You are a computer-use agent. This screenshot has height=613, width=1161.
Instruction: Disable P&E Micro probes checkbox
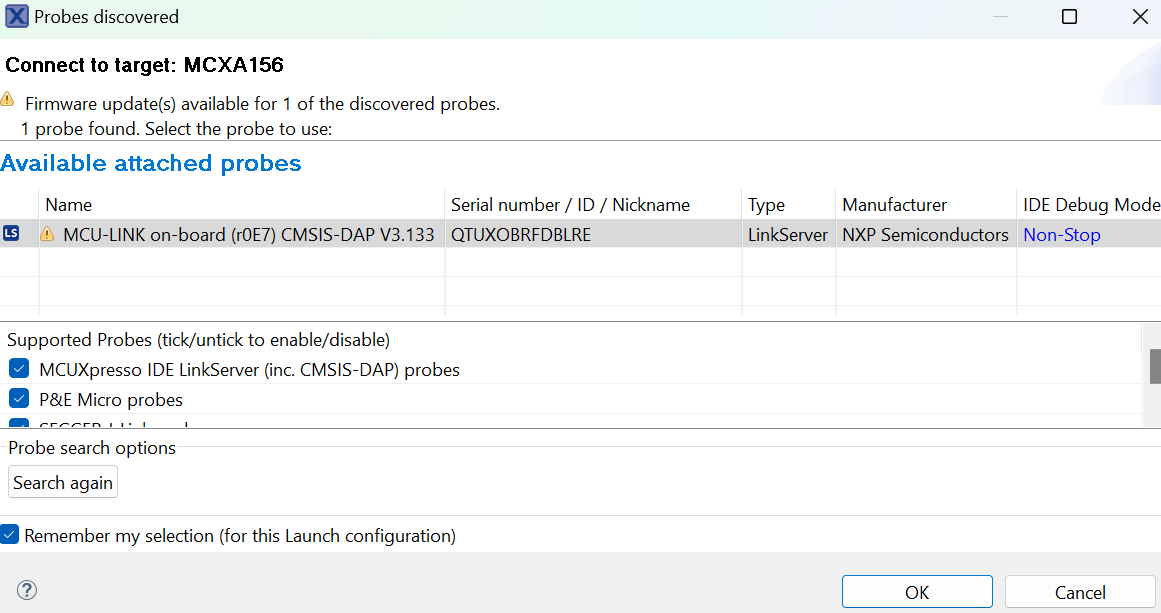[19, 399]
